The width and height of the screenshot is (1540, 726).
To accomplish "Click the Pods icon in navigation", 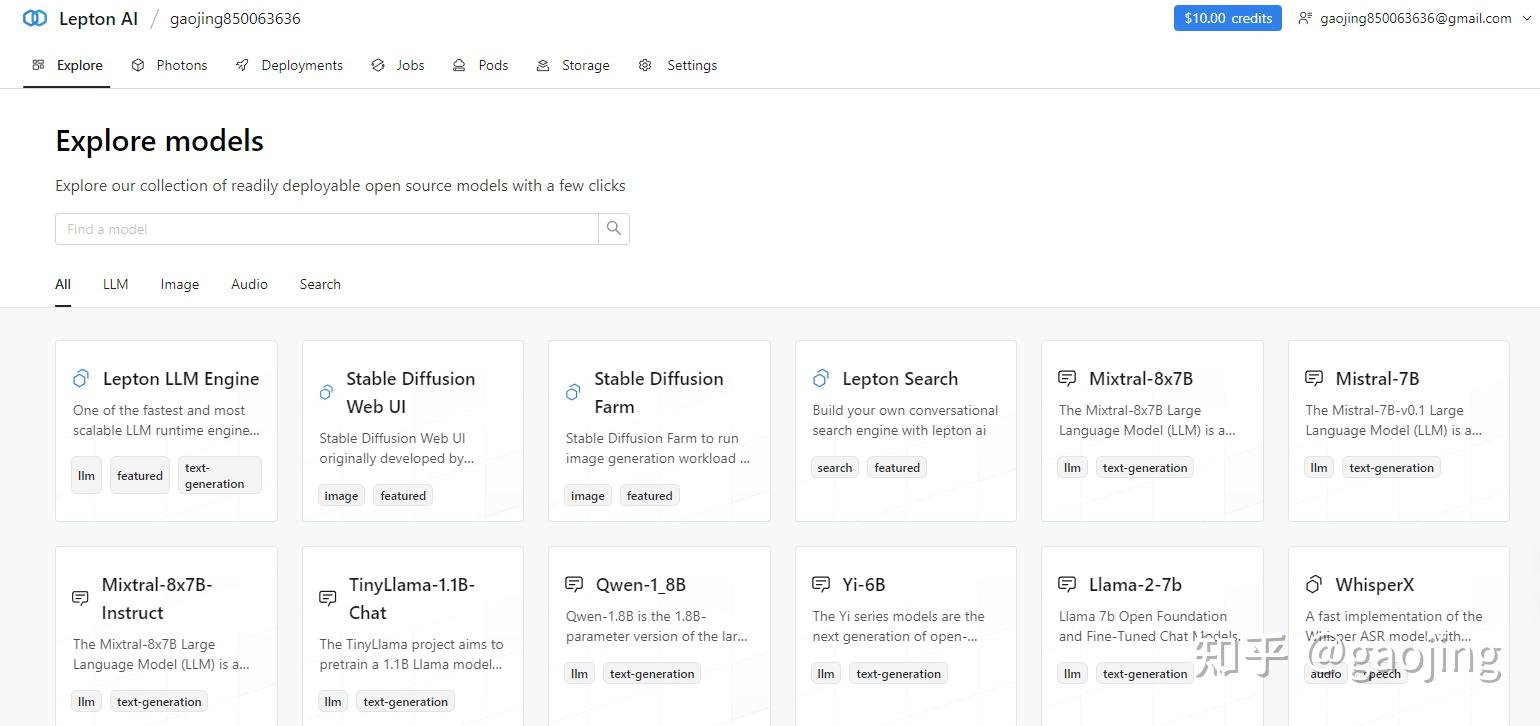I will click(x=459, y=65).
